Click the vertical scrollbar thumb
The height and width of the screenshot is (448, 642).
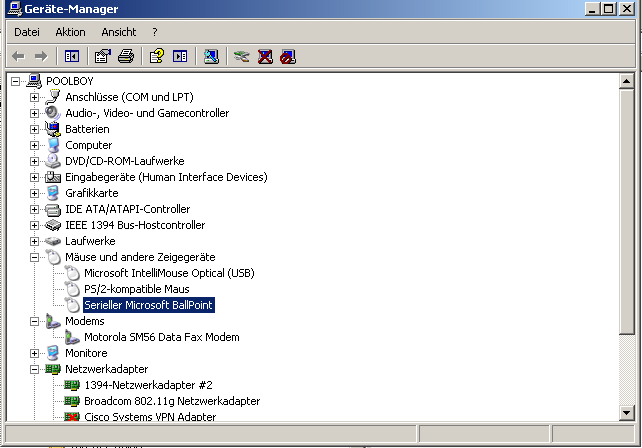pos(626,212)
